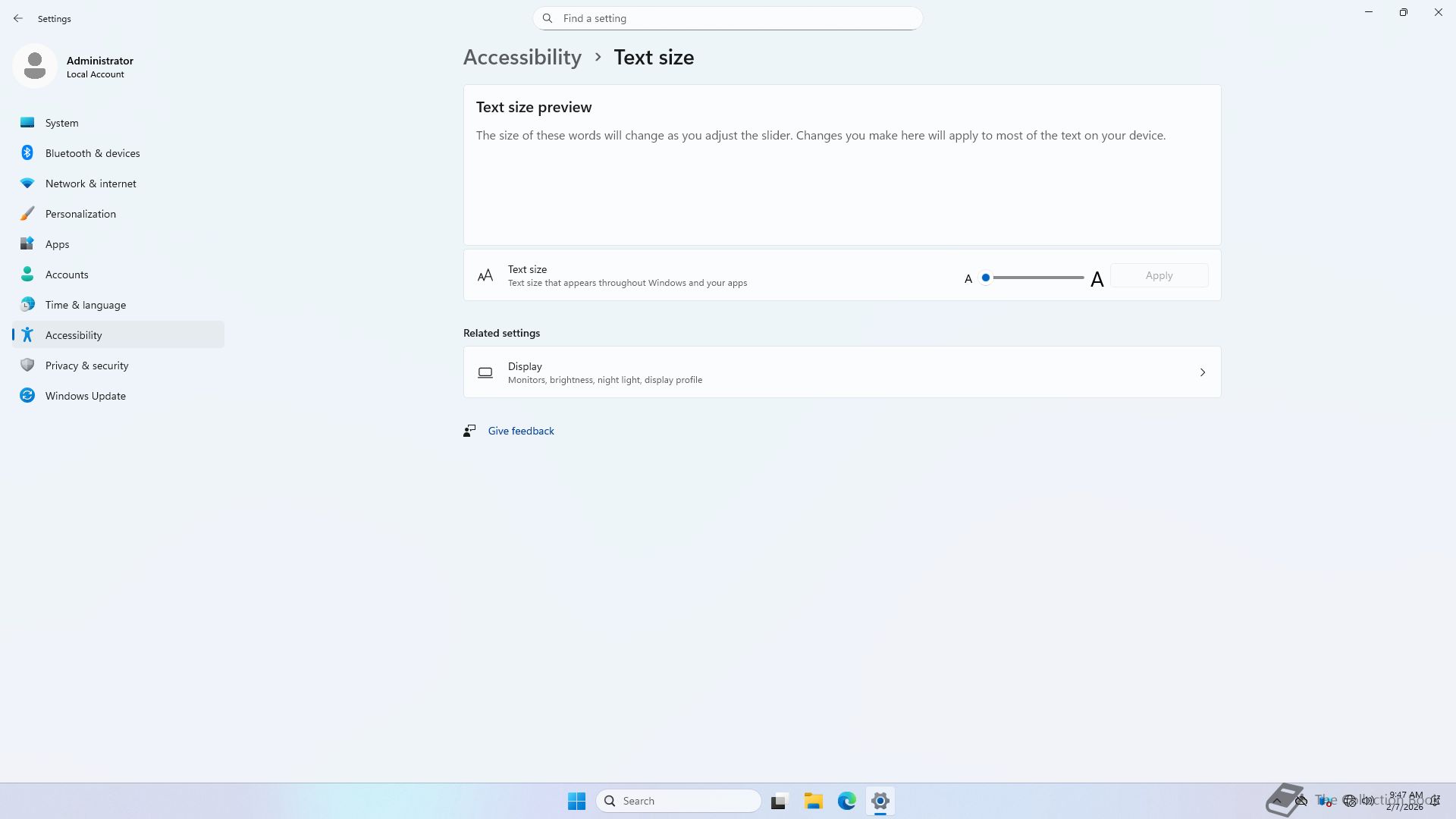Open Privacy & security settings

click(86, 366)
